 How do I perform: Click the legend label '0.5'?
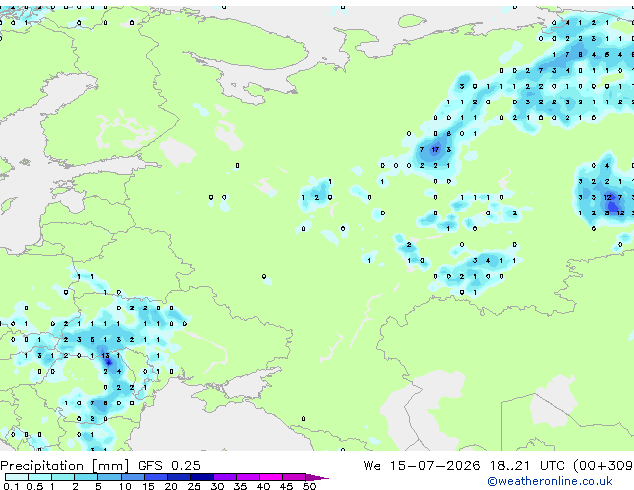pos(35,486)
